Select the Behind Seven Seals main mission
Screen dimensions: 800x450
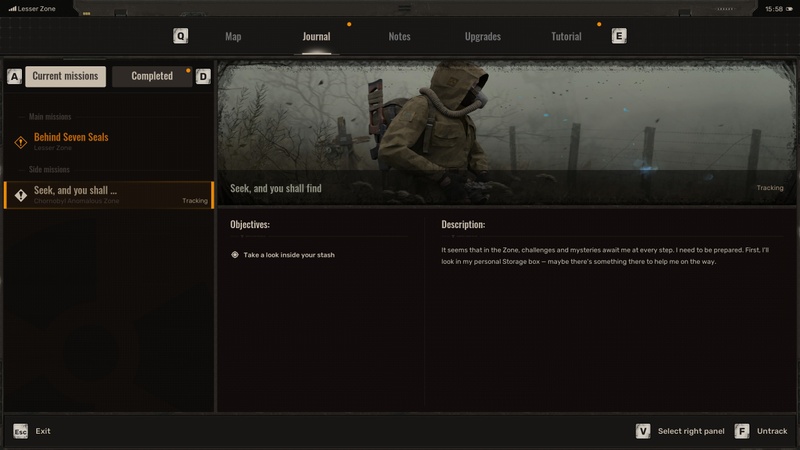point(109,142)
